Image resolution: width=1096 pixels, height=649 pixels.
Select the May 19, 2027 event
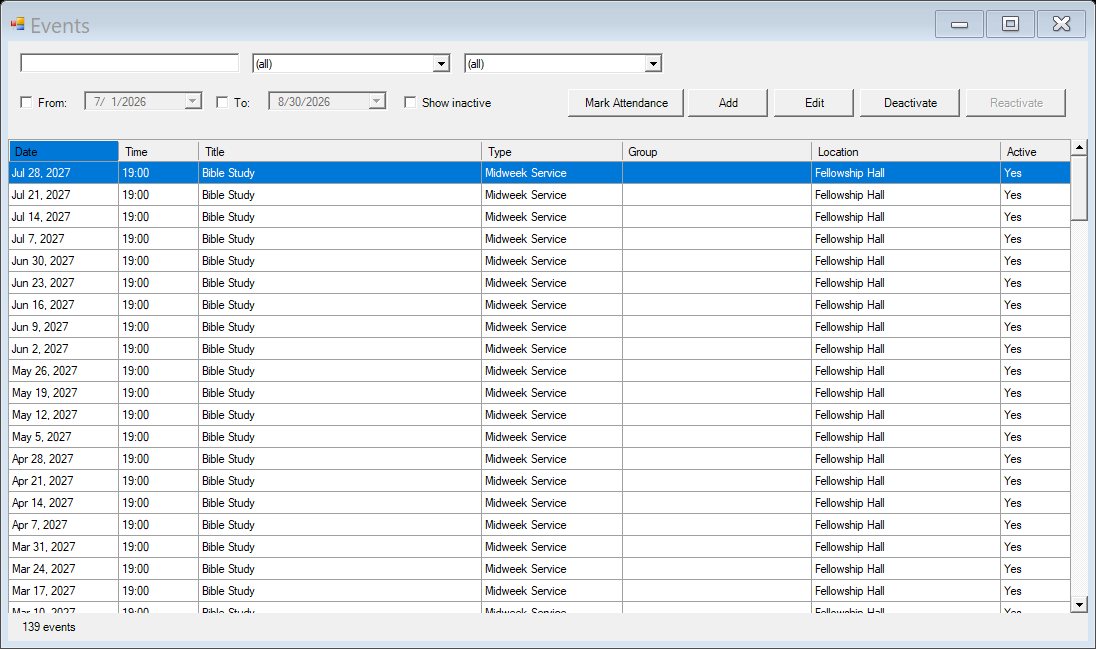[539, 393]
